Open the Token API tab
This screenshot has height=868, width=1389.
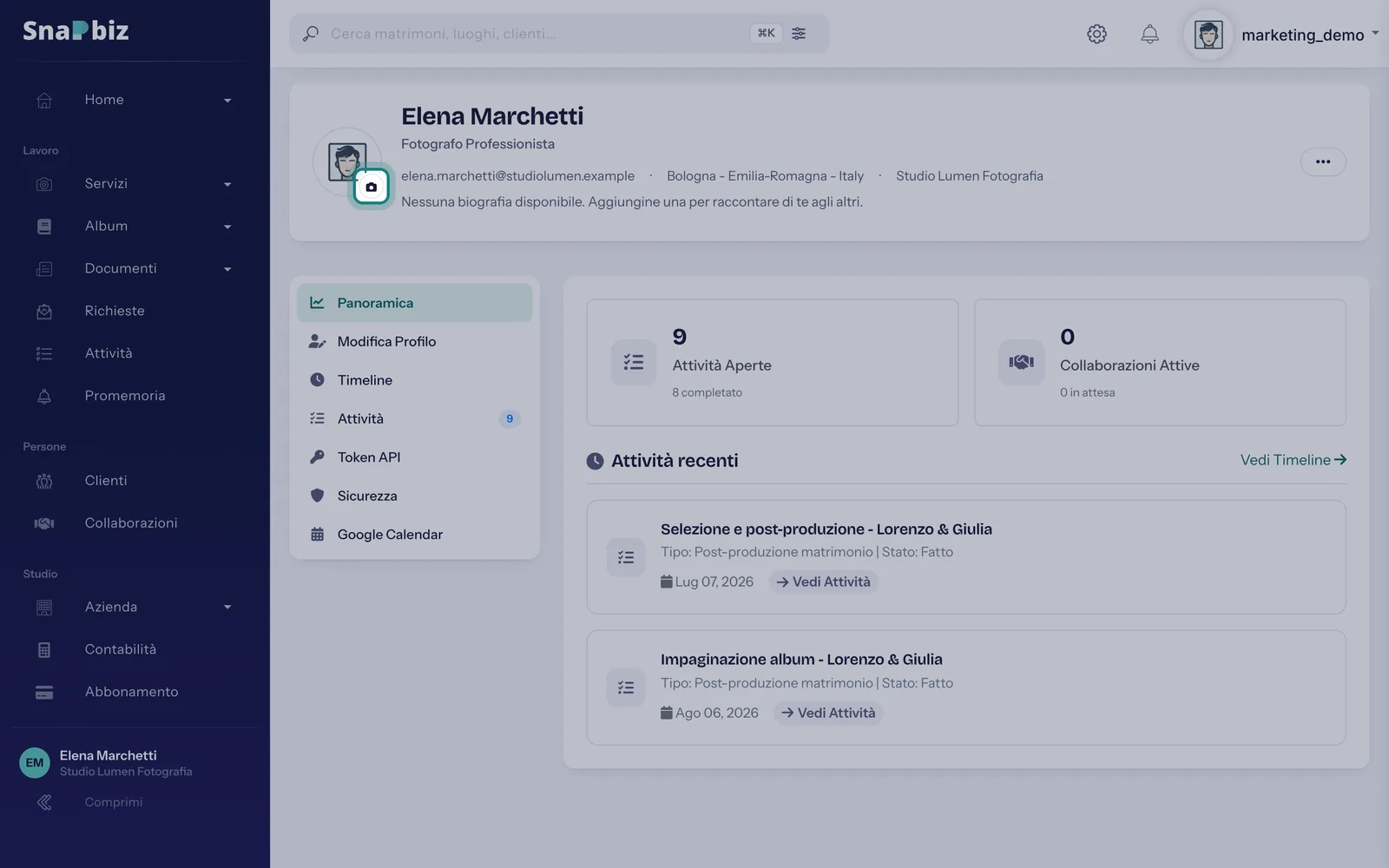coord(414,457)
